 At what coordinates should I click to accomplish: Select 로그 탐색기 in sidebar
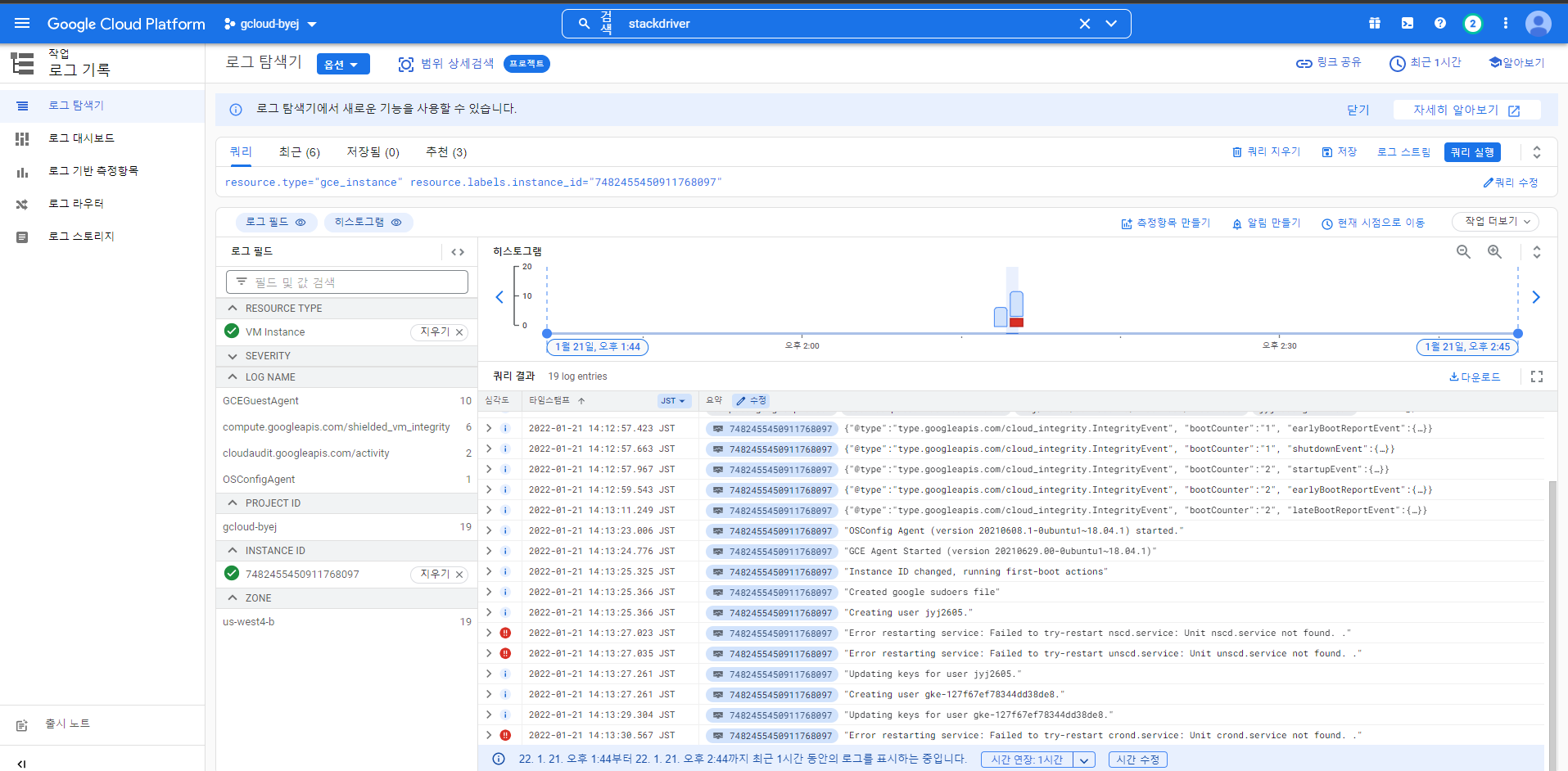point(102,106)
